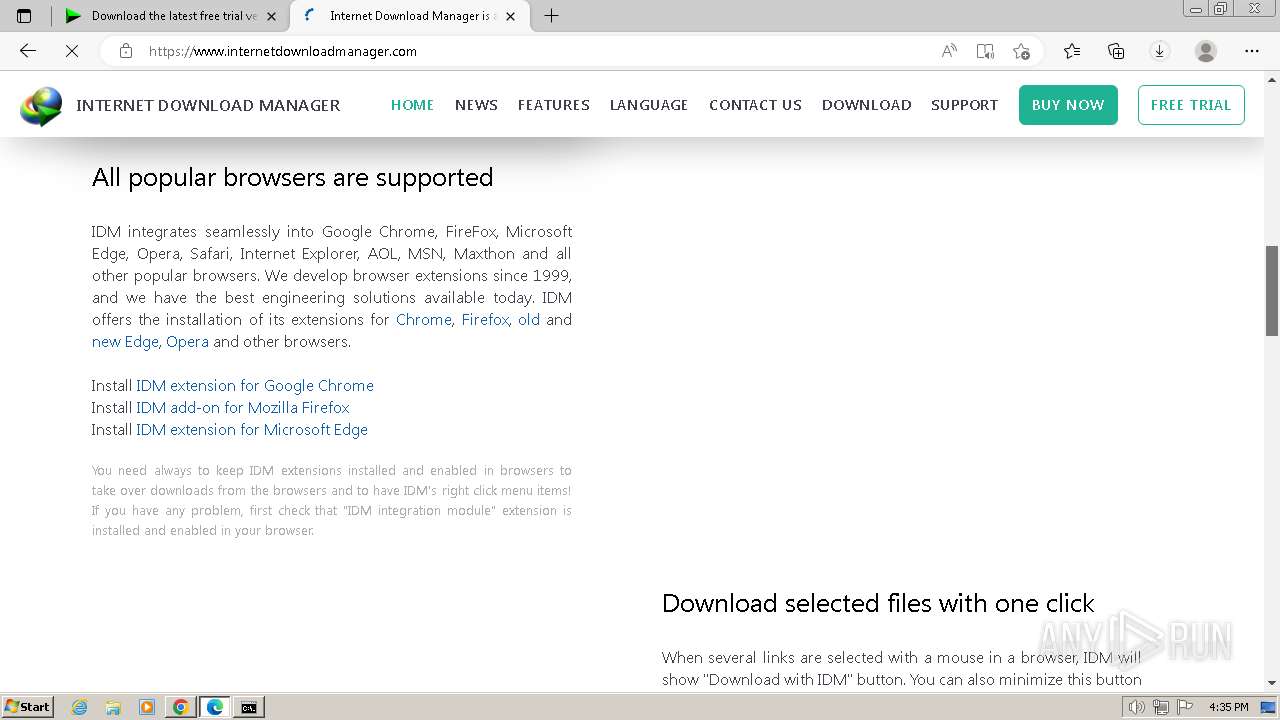Open CONTACT US page

(x=755, y=105)
